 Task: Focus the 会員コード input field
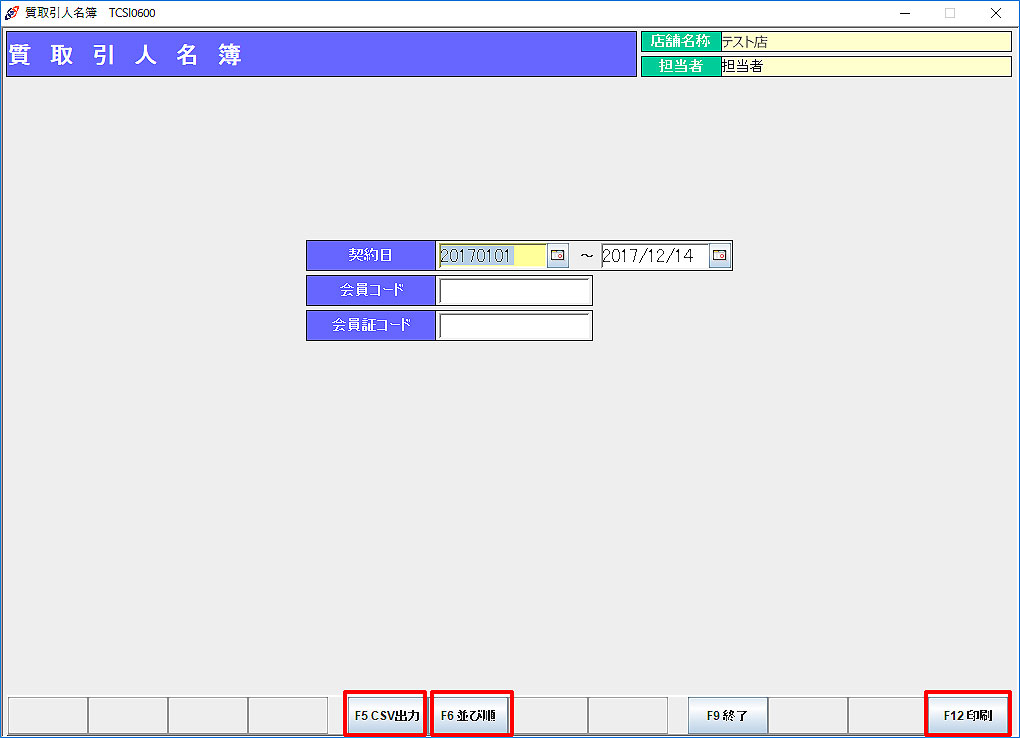pos(515,290)
